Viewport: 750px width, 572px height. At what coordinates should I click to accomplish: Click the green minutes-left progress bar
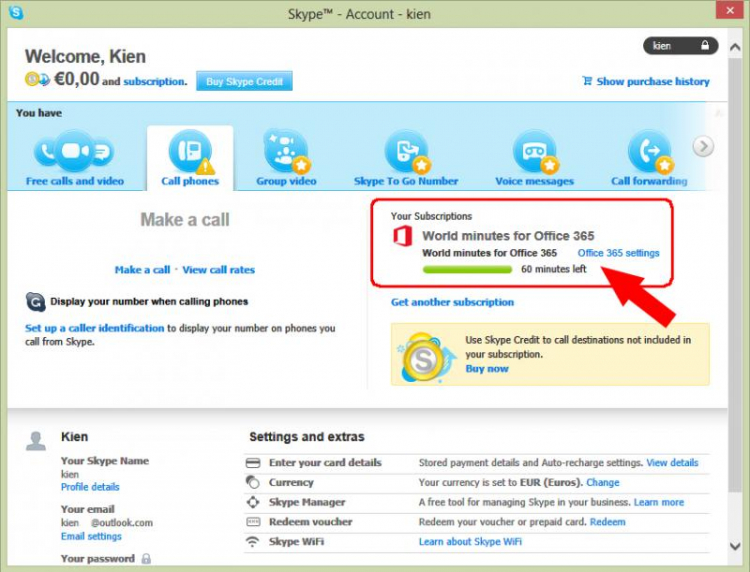point(467,269)
